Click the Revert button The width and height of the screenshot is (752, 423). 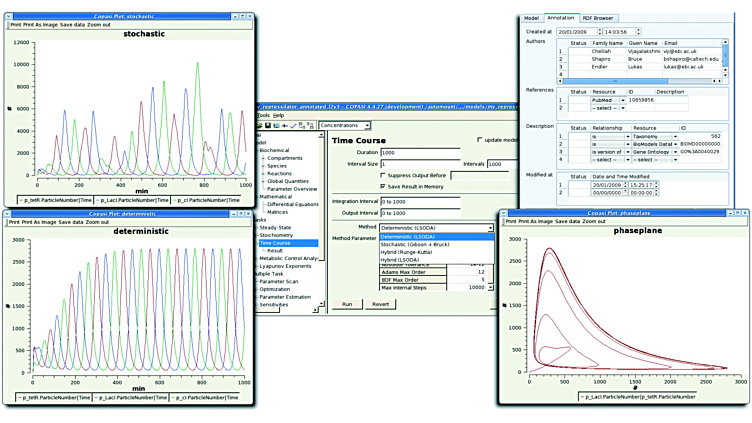[380, 303]
